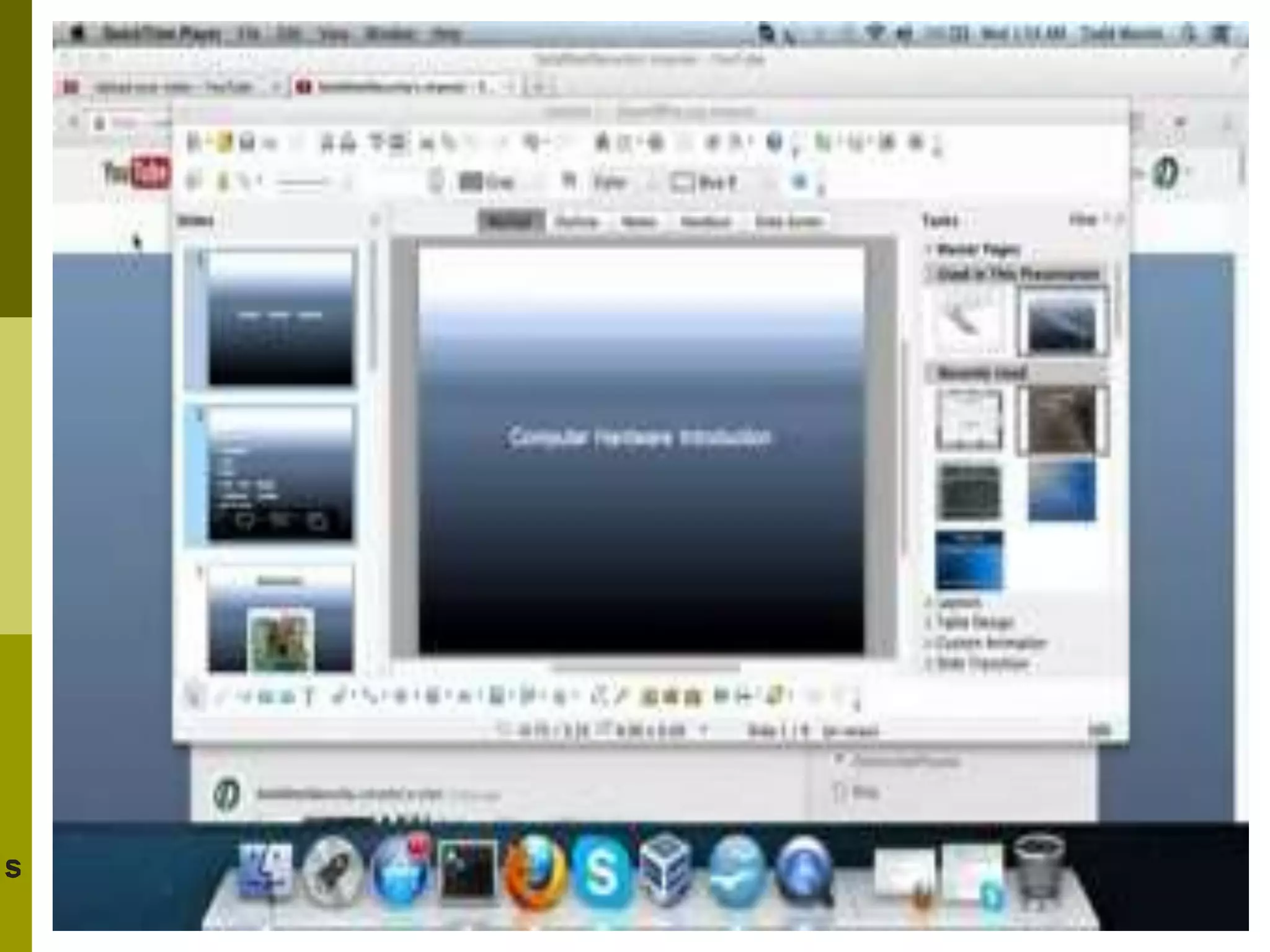Select the second slide thumbnail
Viewport: 1270px width, 952px height.
pos(280,474)
